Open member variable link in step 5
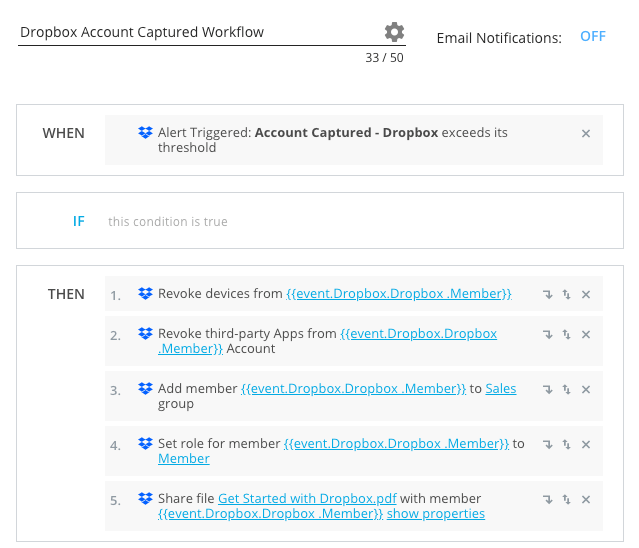The width and height of the screenshot is (639, 548). coord(271,514)
